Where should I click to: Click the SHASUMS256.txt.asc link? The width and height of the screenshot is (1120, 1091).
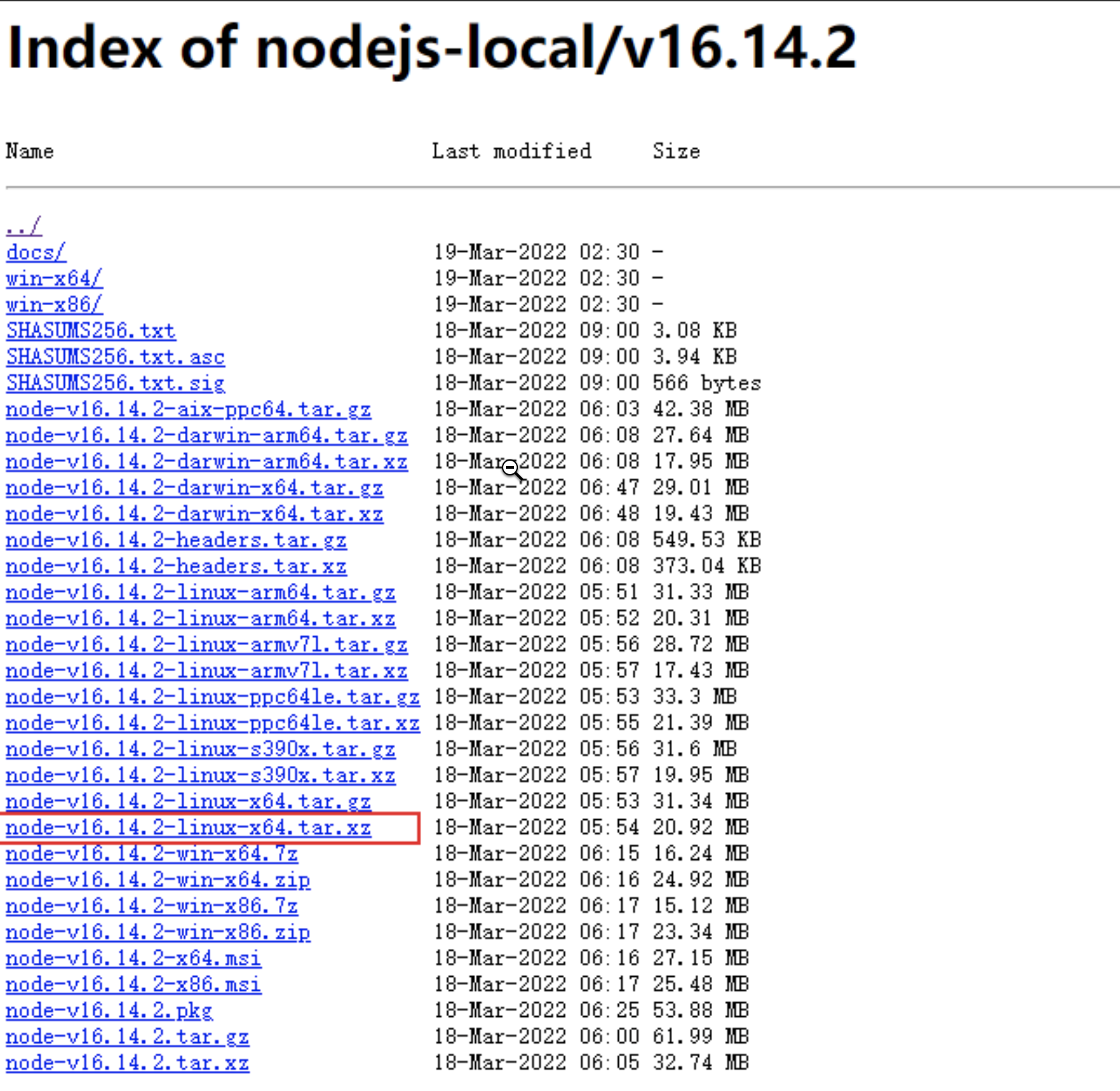click(x=115, y=357)
